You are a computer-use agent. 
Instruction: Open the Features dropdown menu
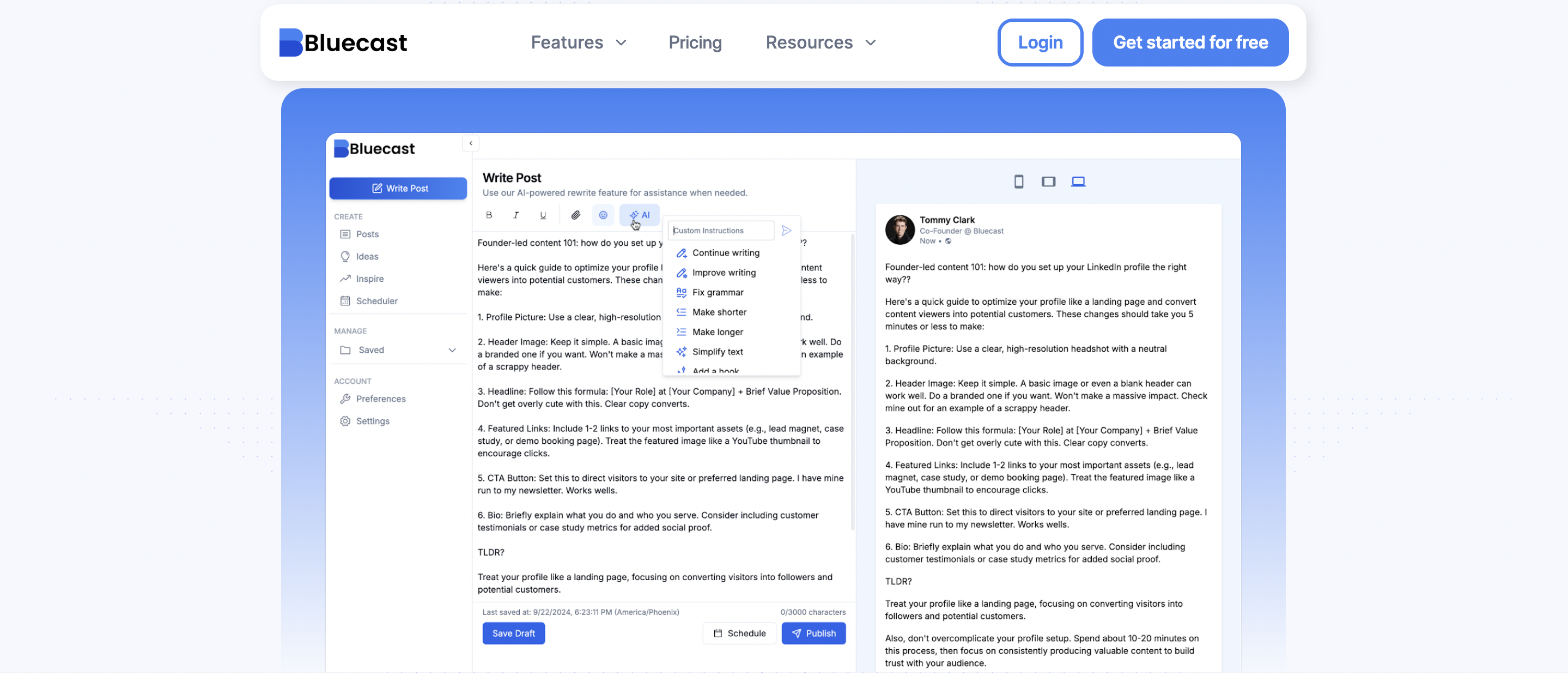(578, 42)
